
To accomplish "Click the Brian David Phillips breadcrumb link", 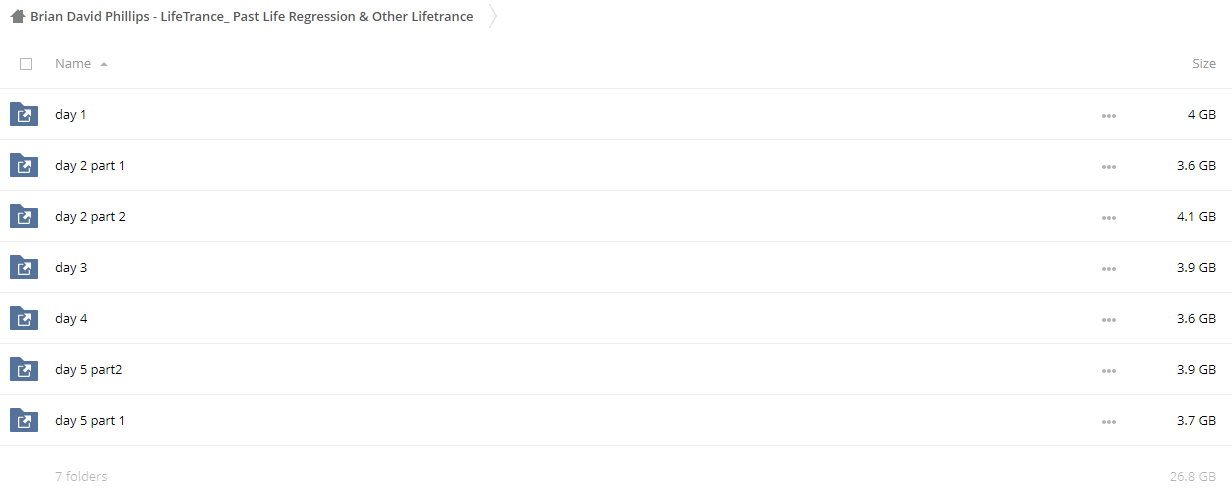I will coord(252,16).
